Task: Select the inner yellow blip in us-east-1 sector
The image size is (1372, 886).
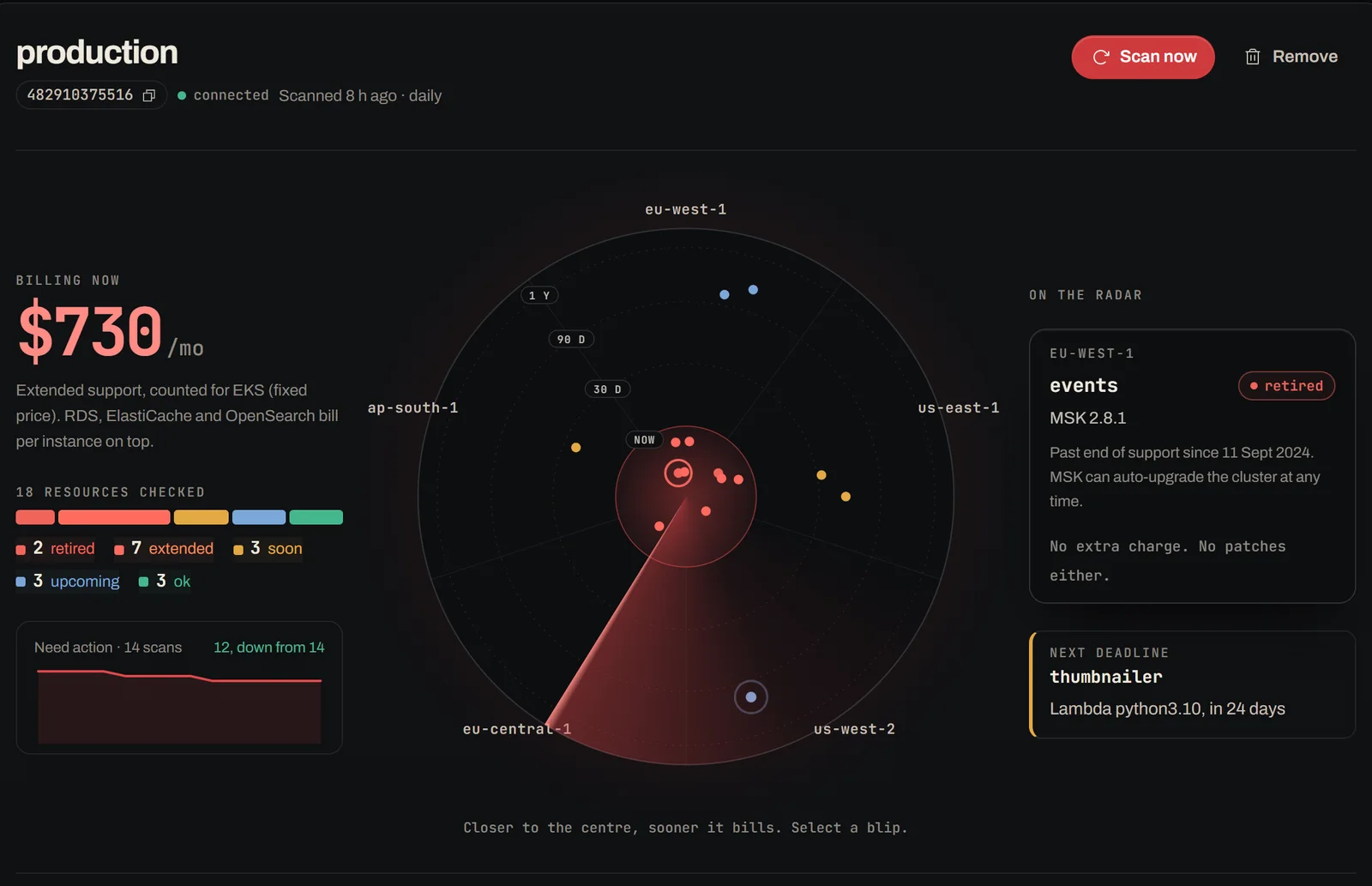Action: [x=821, y=474]
